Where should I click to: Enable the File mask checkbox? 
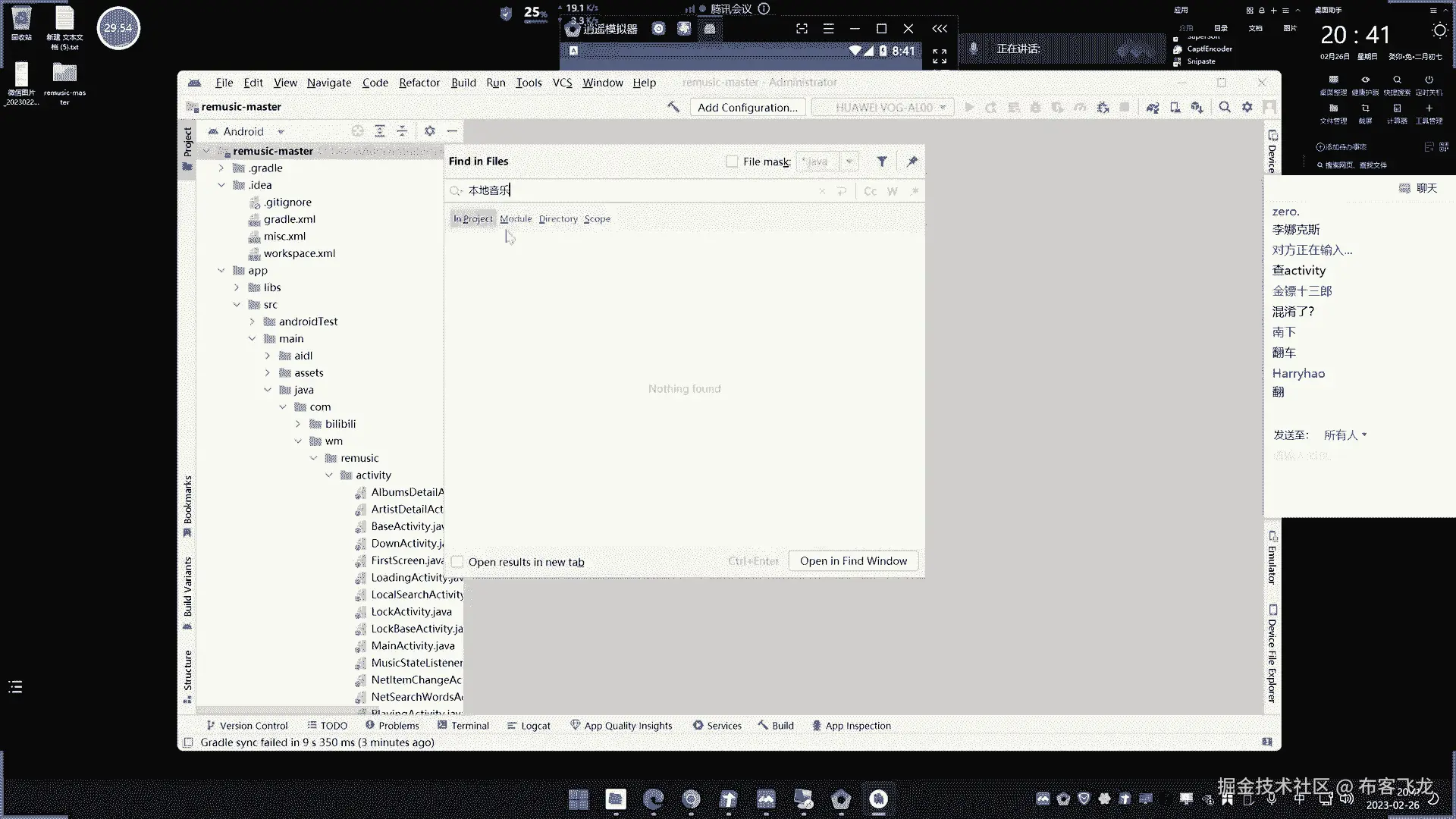(x=732, y=162)
